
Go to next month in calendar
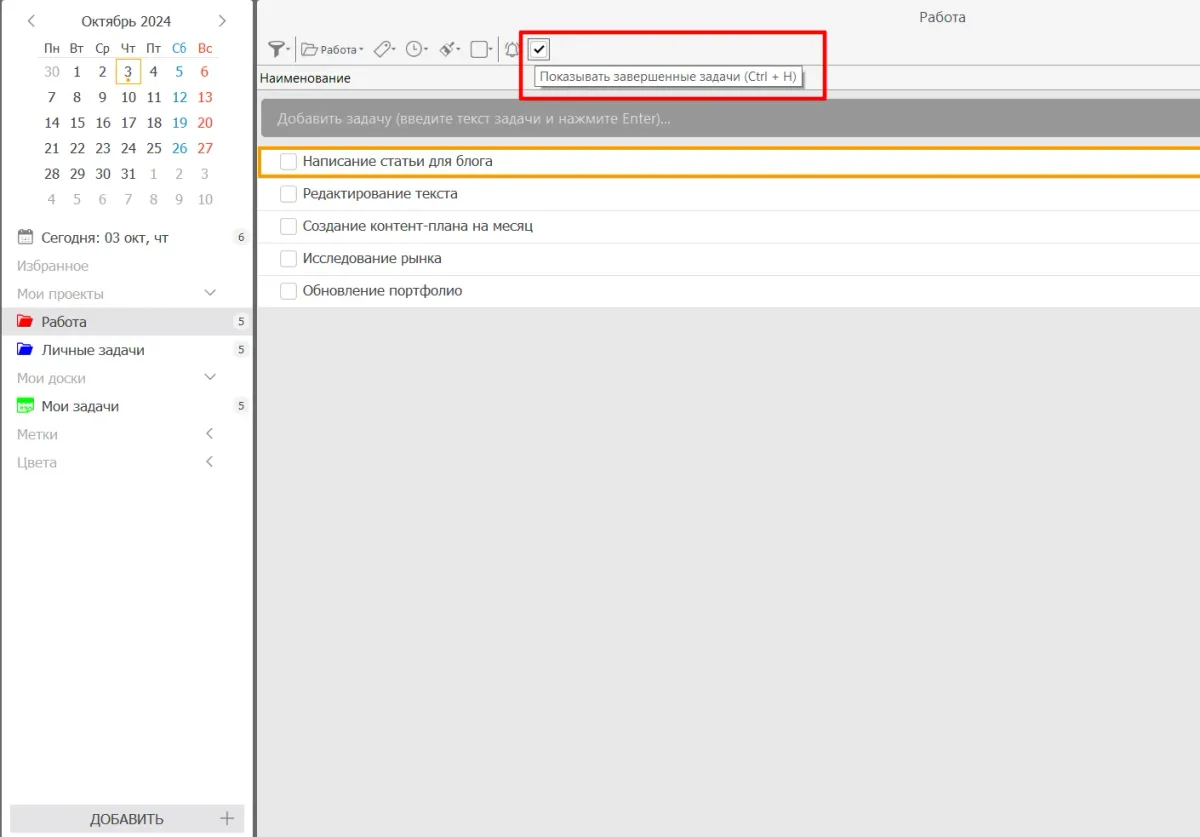222,21
